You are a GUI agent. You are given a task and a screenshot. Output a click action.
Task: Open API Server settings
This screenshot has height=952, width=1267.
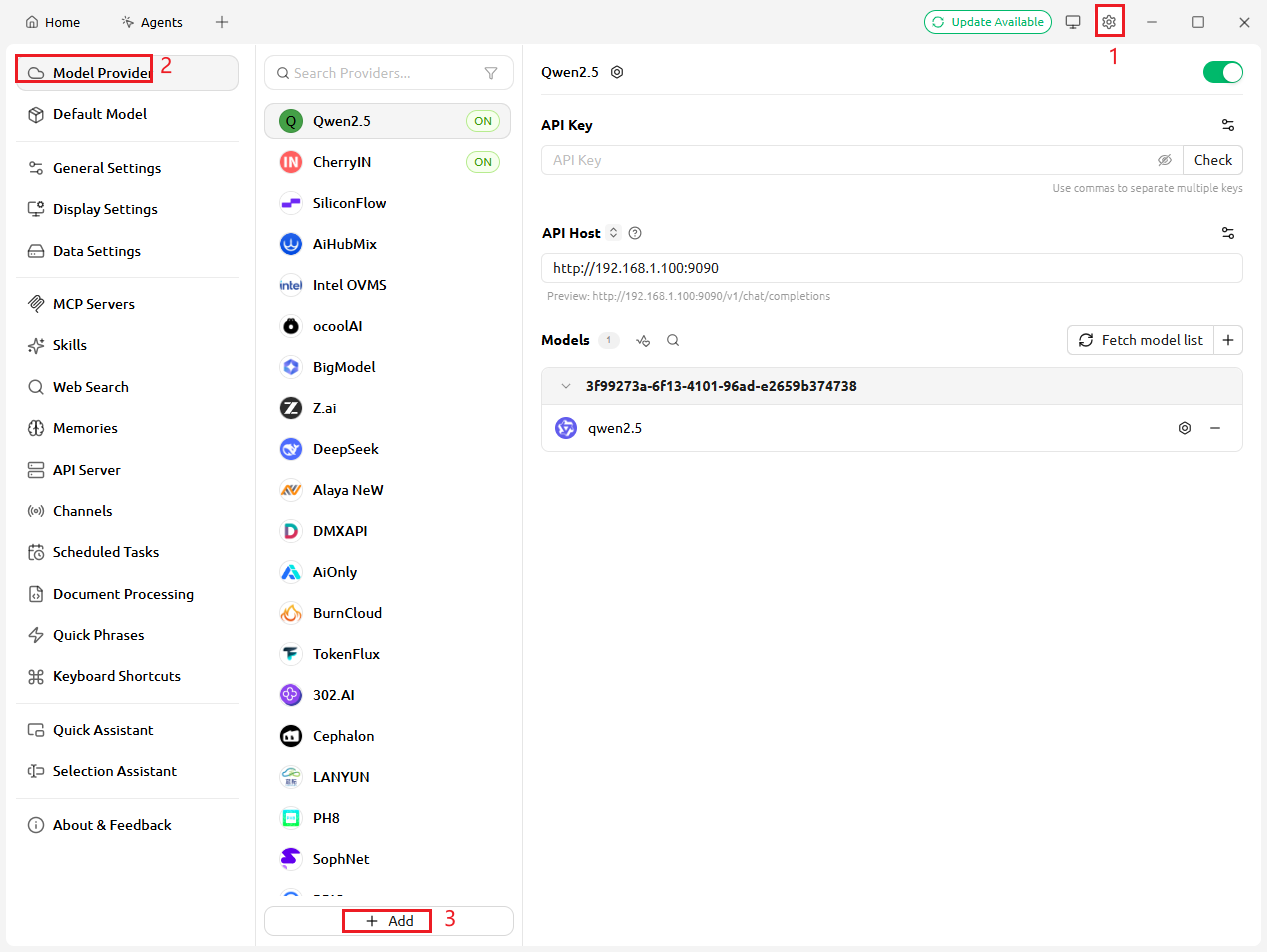128,470
